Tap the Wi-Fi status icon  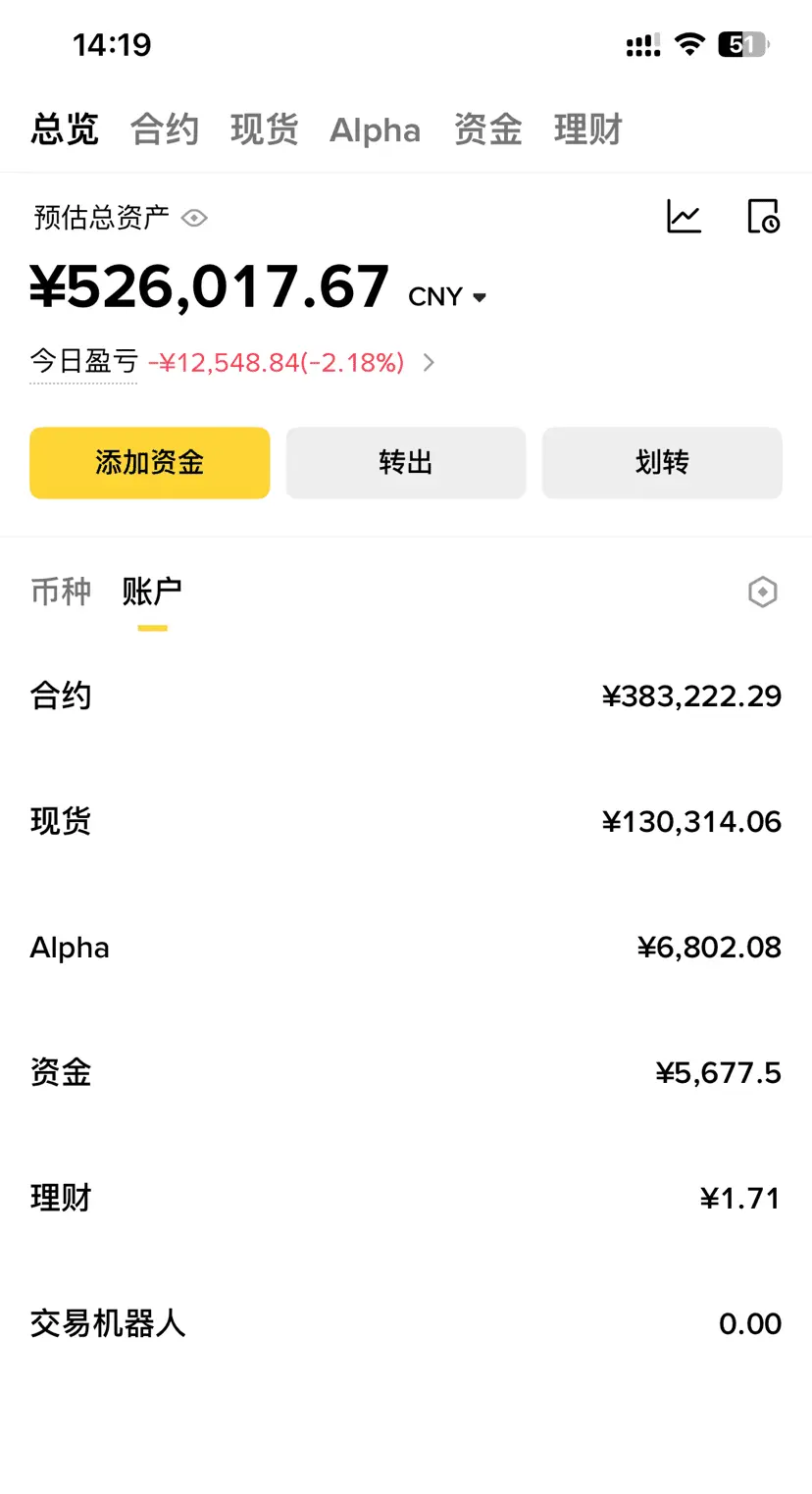tap(690, 44)
